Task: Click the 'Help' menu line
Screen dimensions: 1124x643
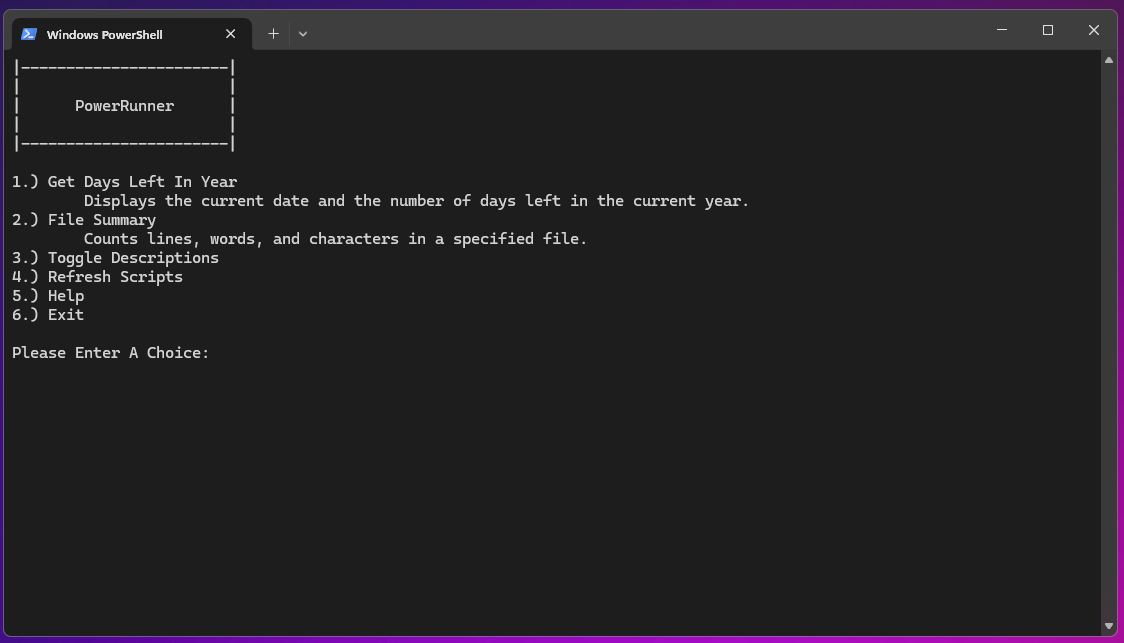Action: click(x=48, y=296)
